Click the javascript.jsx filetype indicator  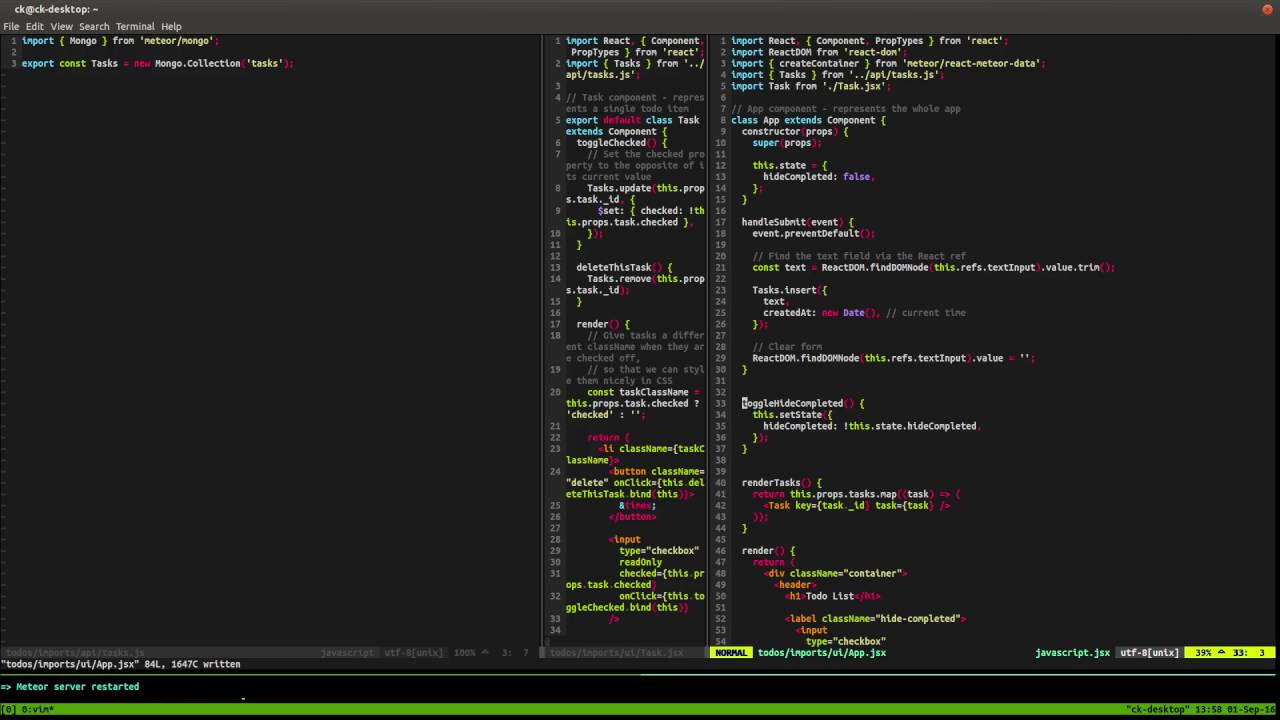point(1072,653)
